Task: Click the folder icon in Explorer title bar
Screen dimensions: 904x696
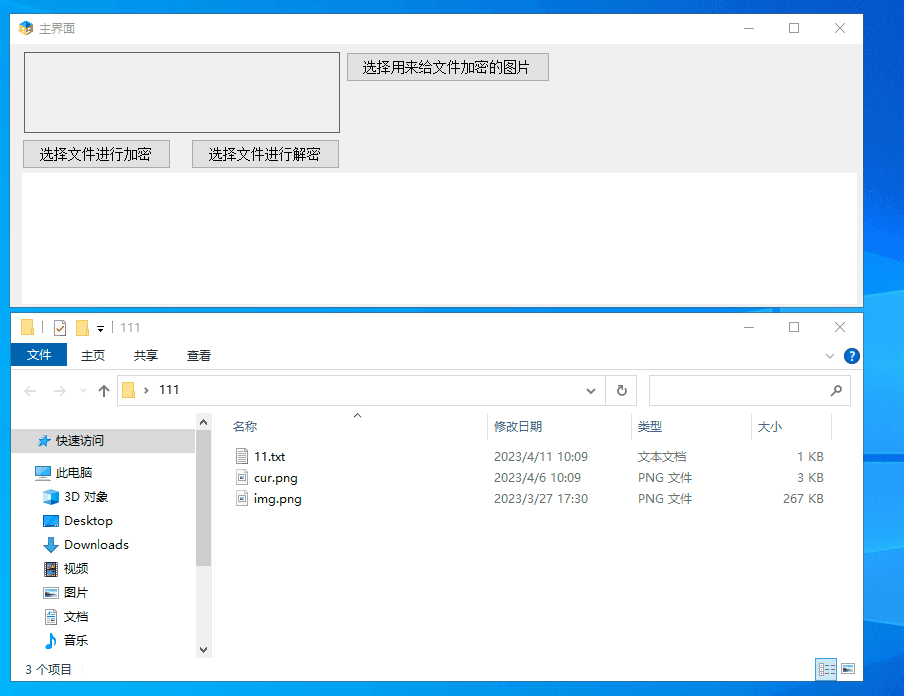Action: coord(27,328)
